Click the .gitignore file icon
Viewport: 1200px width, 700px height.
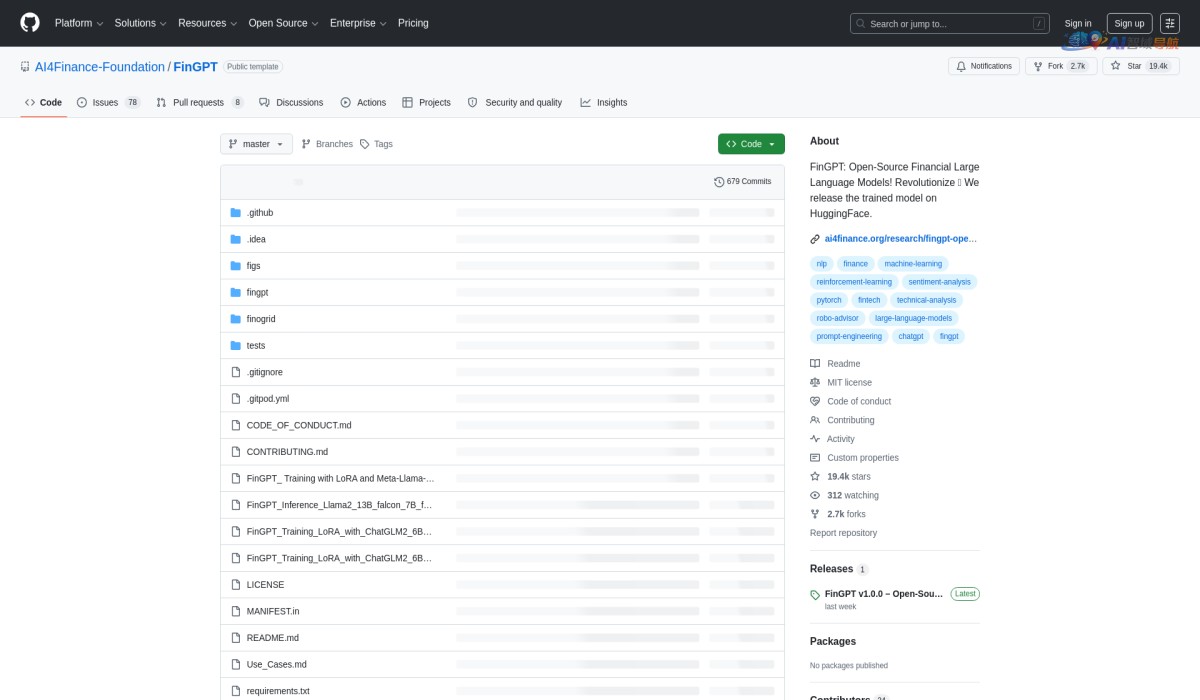point(236,372)
